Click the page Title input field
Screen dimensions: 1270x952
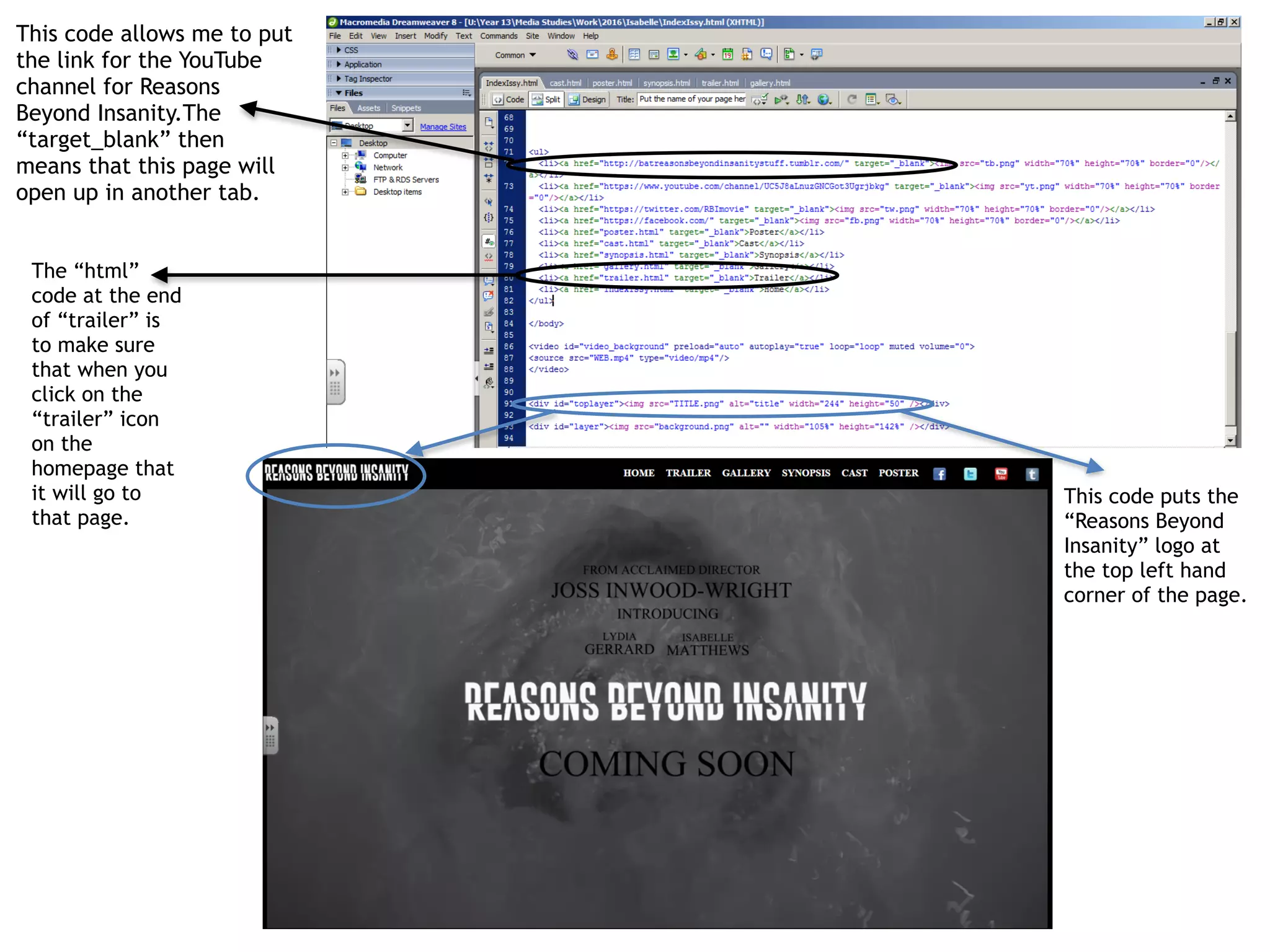(691, 99)
